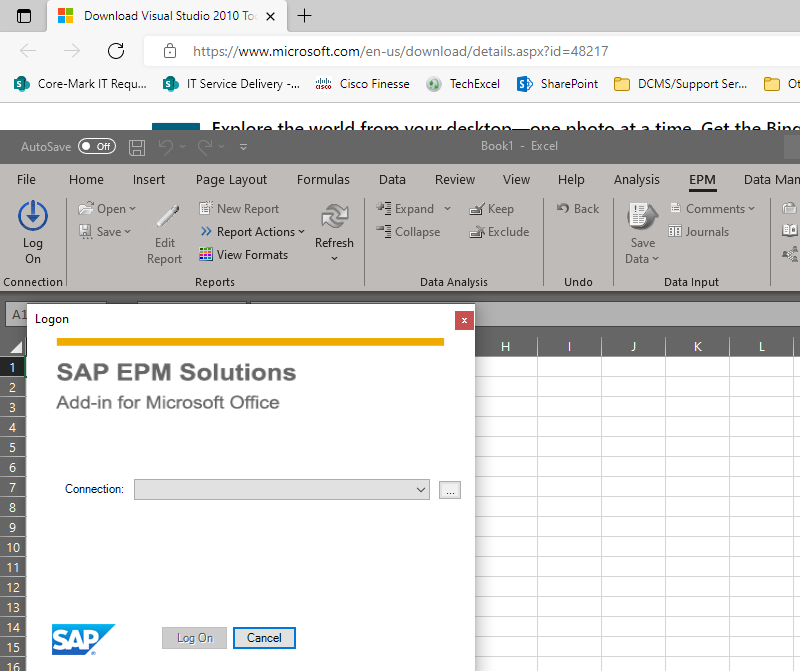Click the Back undo icon
Viewport: 800px width, 671px height.
[x=563, y=208]
